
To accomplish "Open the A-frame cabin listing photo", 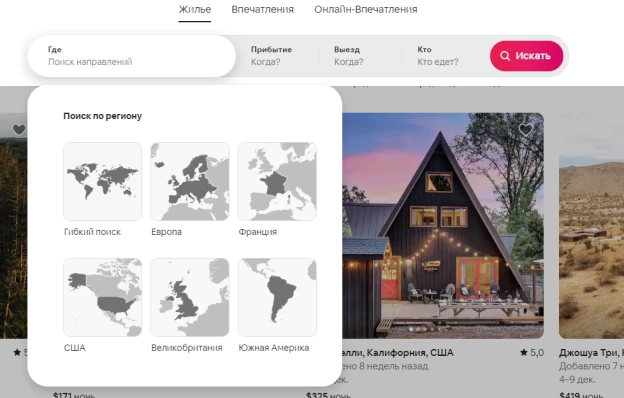I will click(x=443, y=226).
